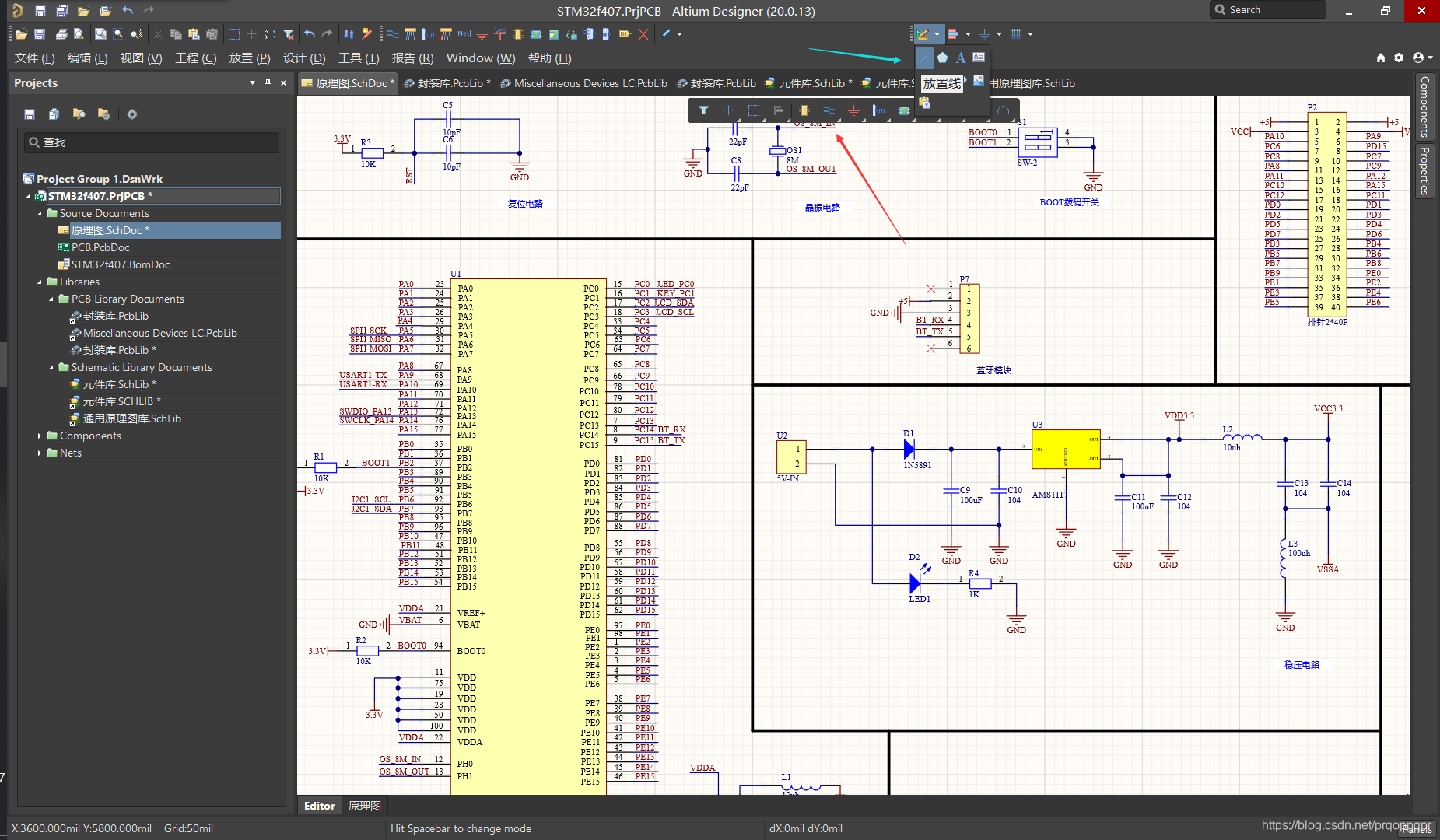Click the red X No-ERC icon
The width and height of the screenshot is (1440, 840).
click(x=643, y=34)
